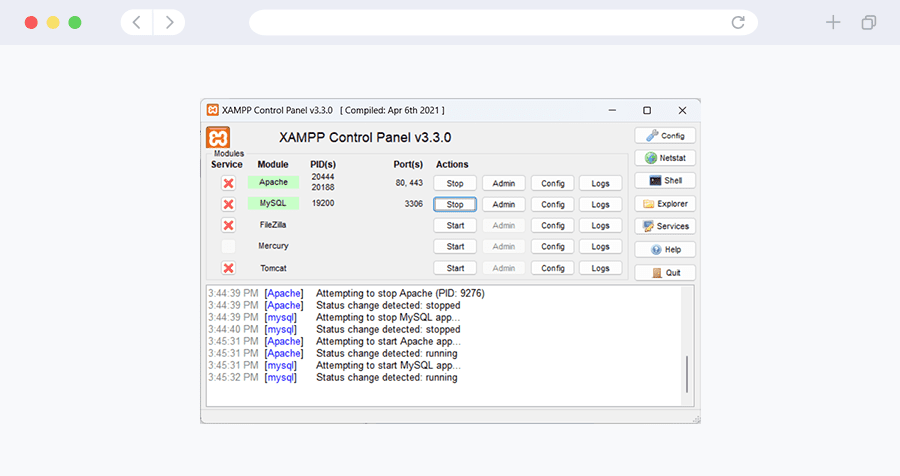
Task: Click the yellow macOS minimize dot
Action: click(x=53, y=22)
